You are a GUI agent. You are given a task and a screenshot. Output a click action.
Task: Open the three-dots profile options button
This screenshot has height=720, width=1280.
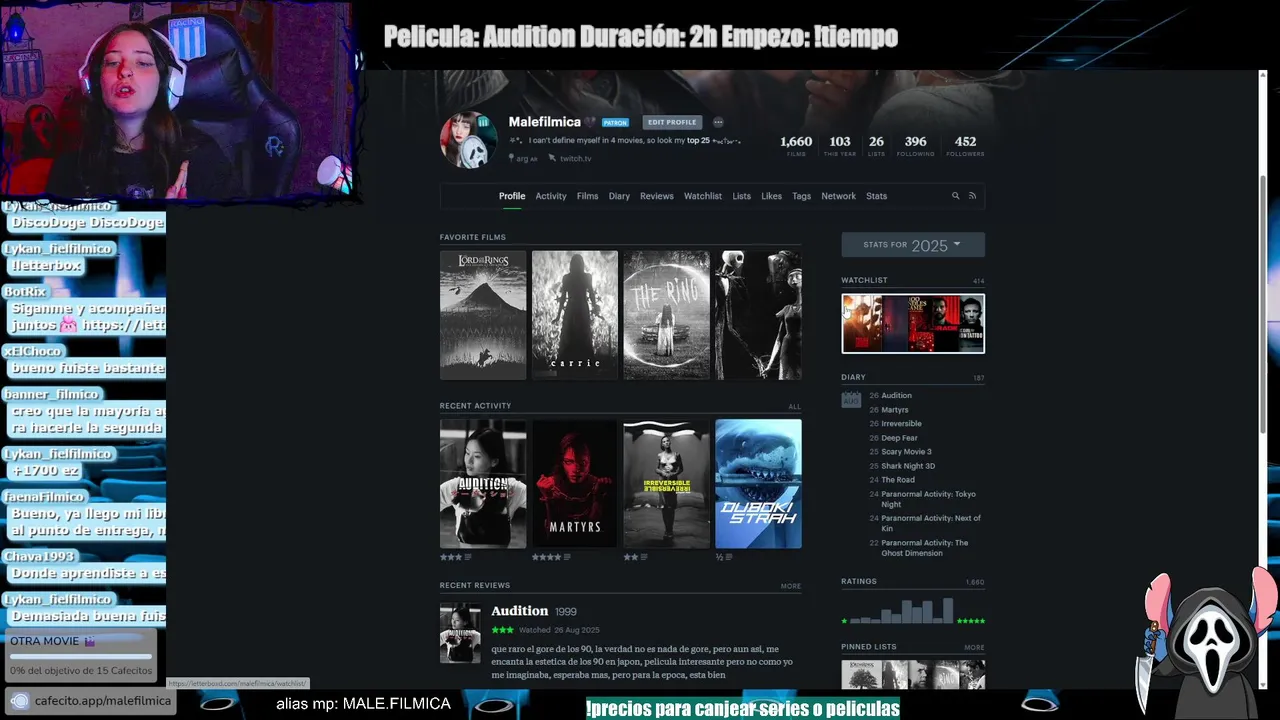[x=718, y=122]
